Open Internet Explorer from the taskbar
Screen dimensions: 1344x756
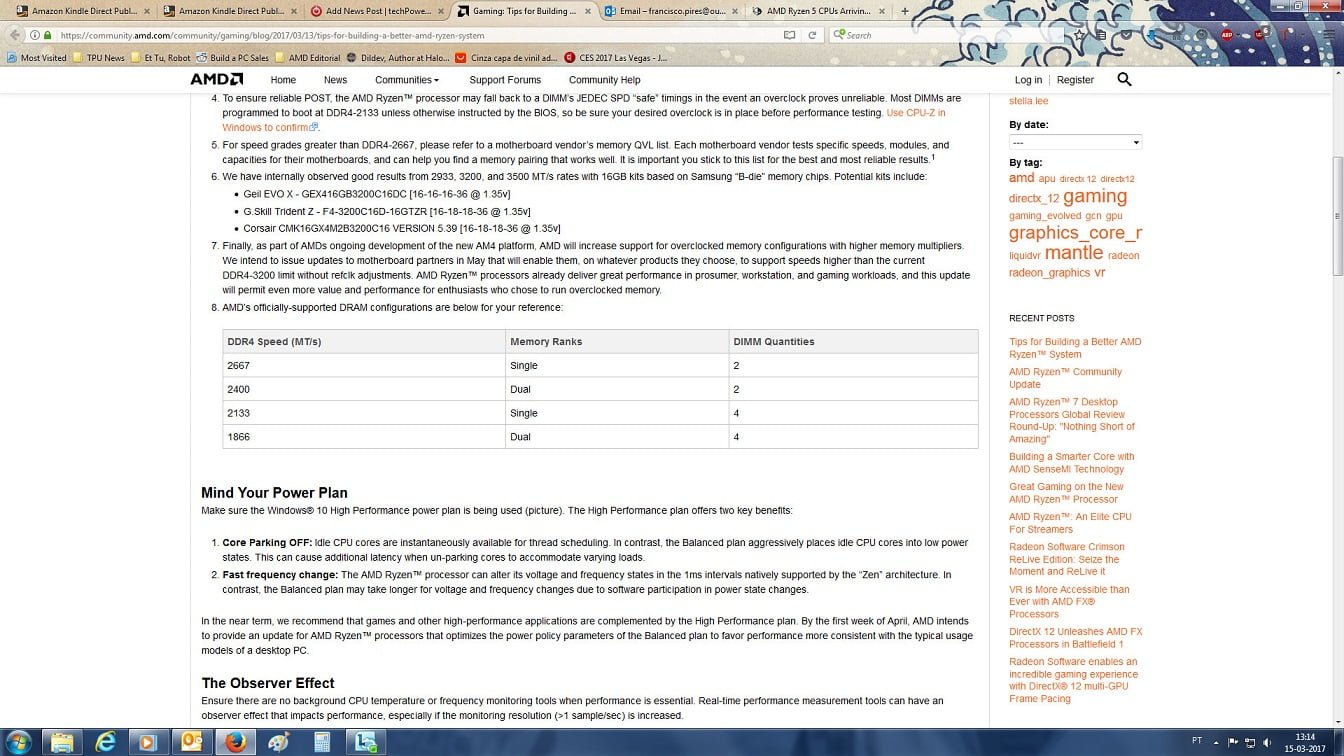[105, 742]
